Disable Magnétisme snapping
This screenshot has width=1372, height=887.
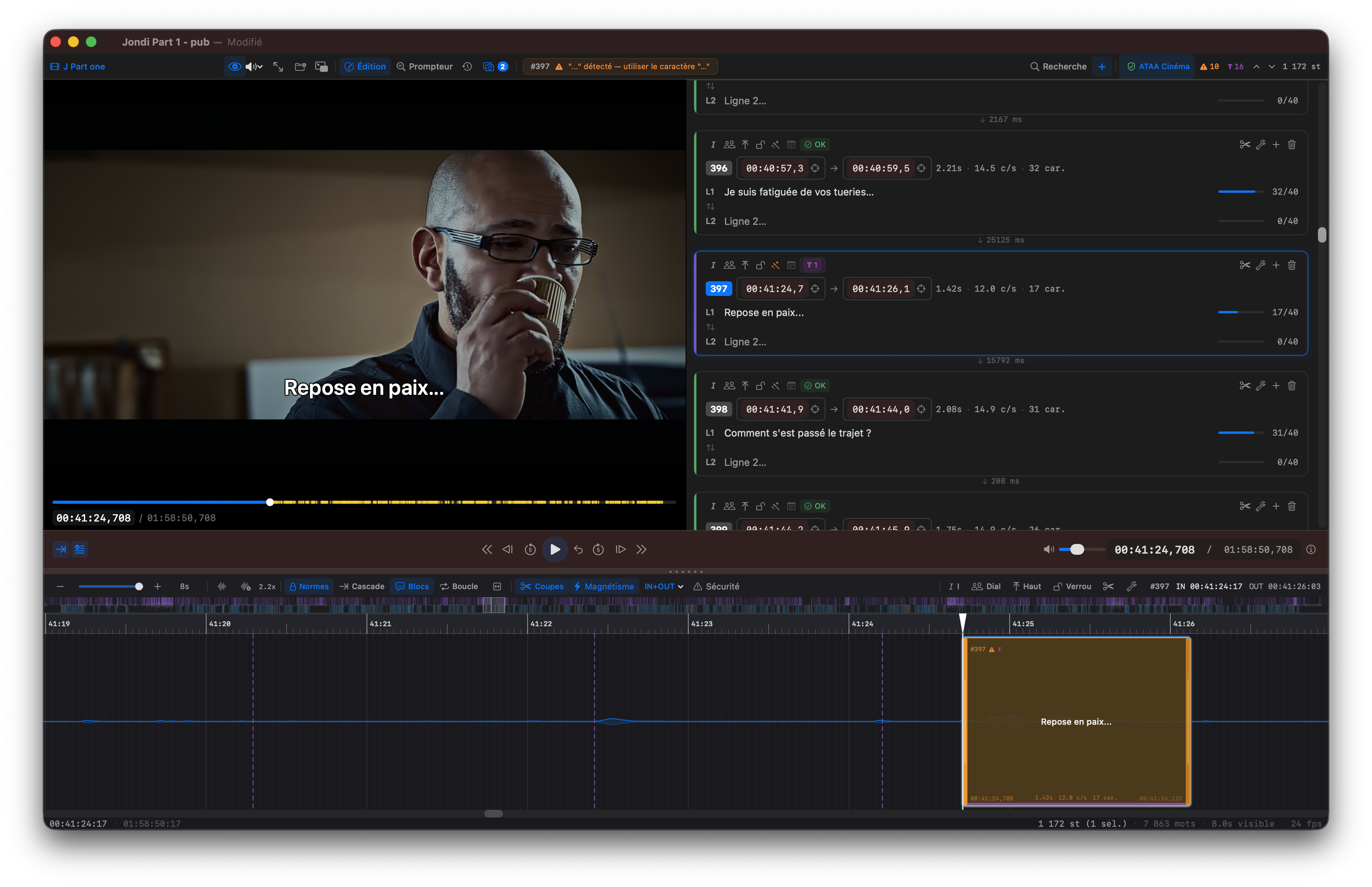603,586
